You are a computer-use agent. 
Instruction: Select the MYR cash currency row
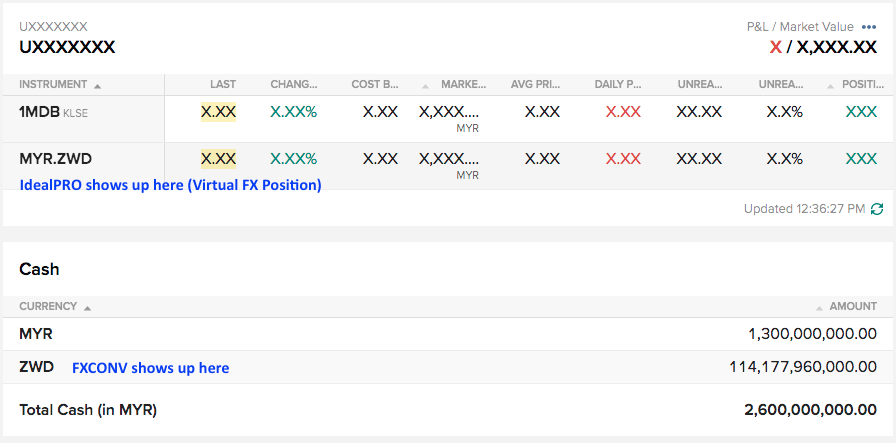[x=448, y=334]
